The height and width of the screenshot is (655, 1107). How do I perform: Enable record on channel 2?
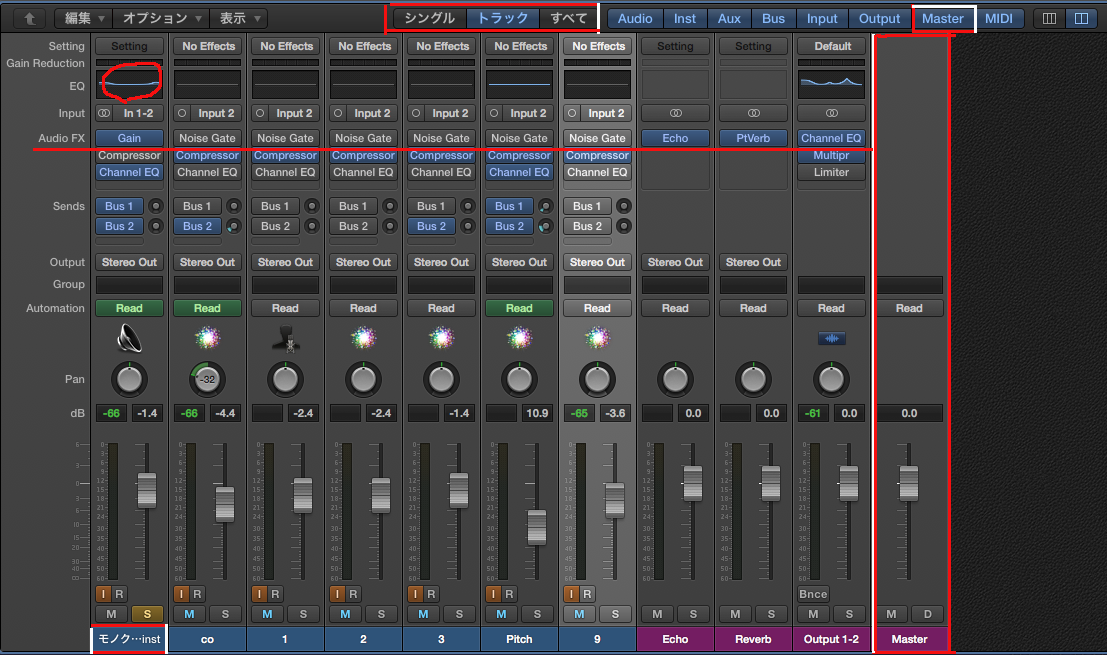click(x=353, y=594)
